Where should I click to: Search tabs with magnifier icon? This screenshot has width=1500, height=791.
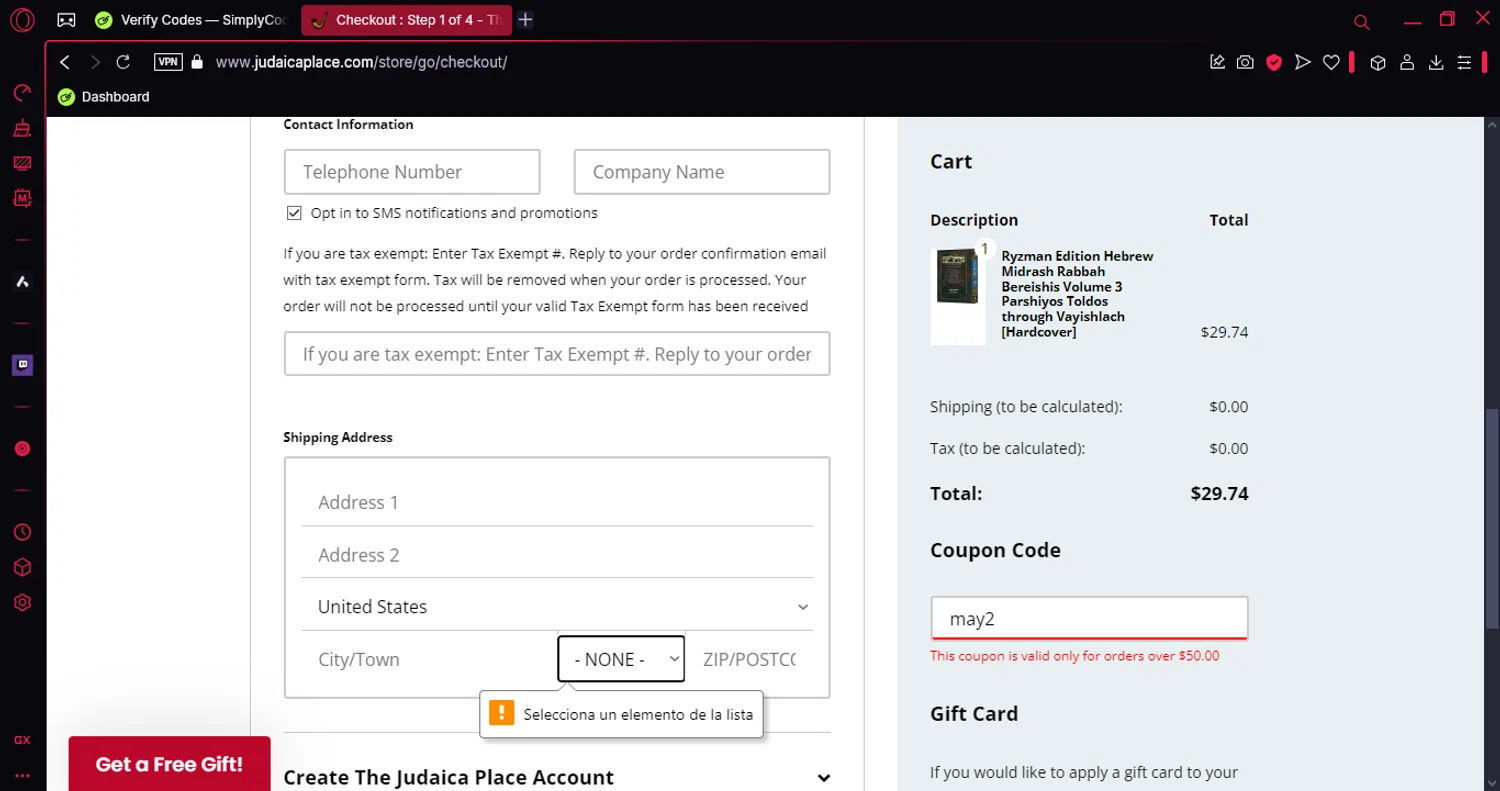pyautogui.click(x=1361, y=21)
